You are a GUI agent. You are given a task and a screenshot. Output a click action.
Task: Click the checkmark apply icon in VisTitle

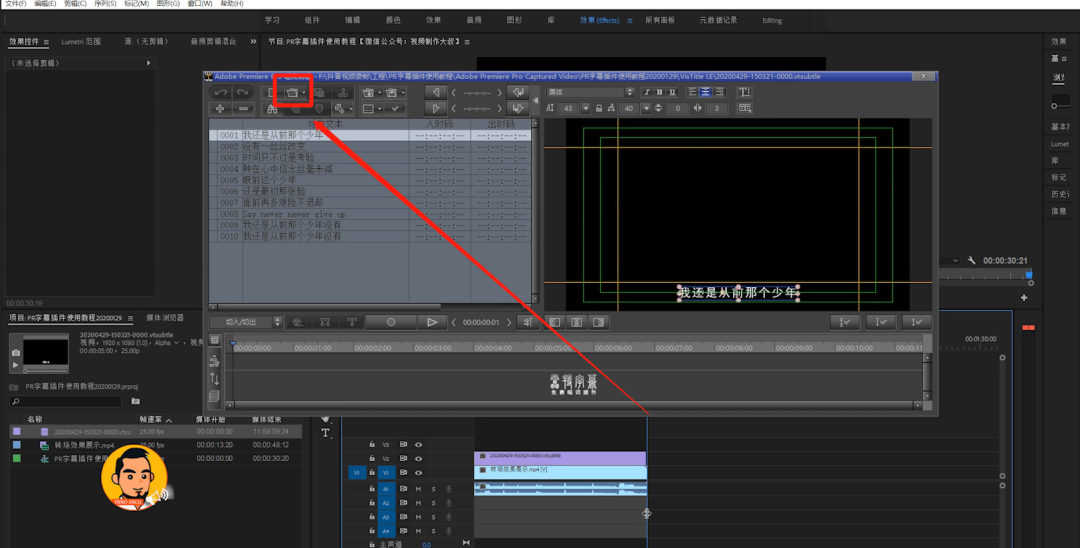(395, 109)
